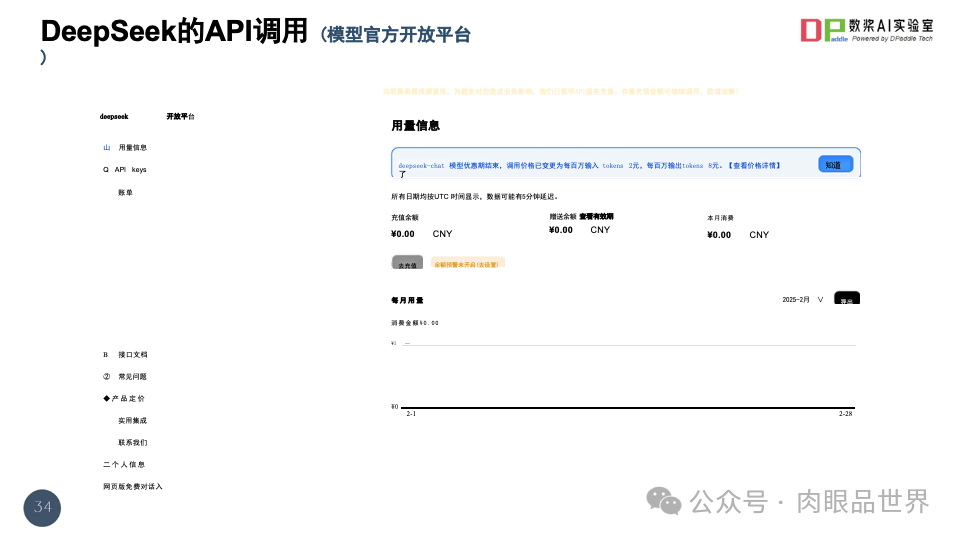Click the 充值余额 label
The height and width of the screenshot is (540, 960).
point(405,217)
